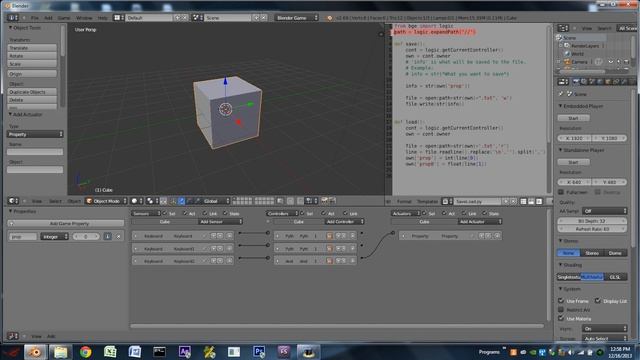The width and height of the screenshot is (640, 360).
Task: Open Photoshop from the taskbar
Action: 259,352
